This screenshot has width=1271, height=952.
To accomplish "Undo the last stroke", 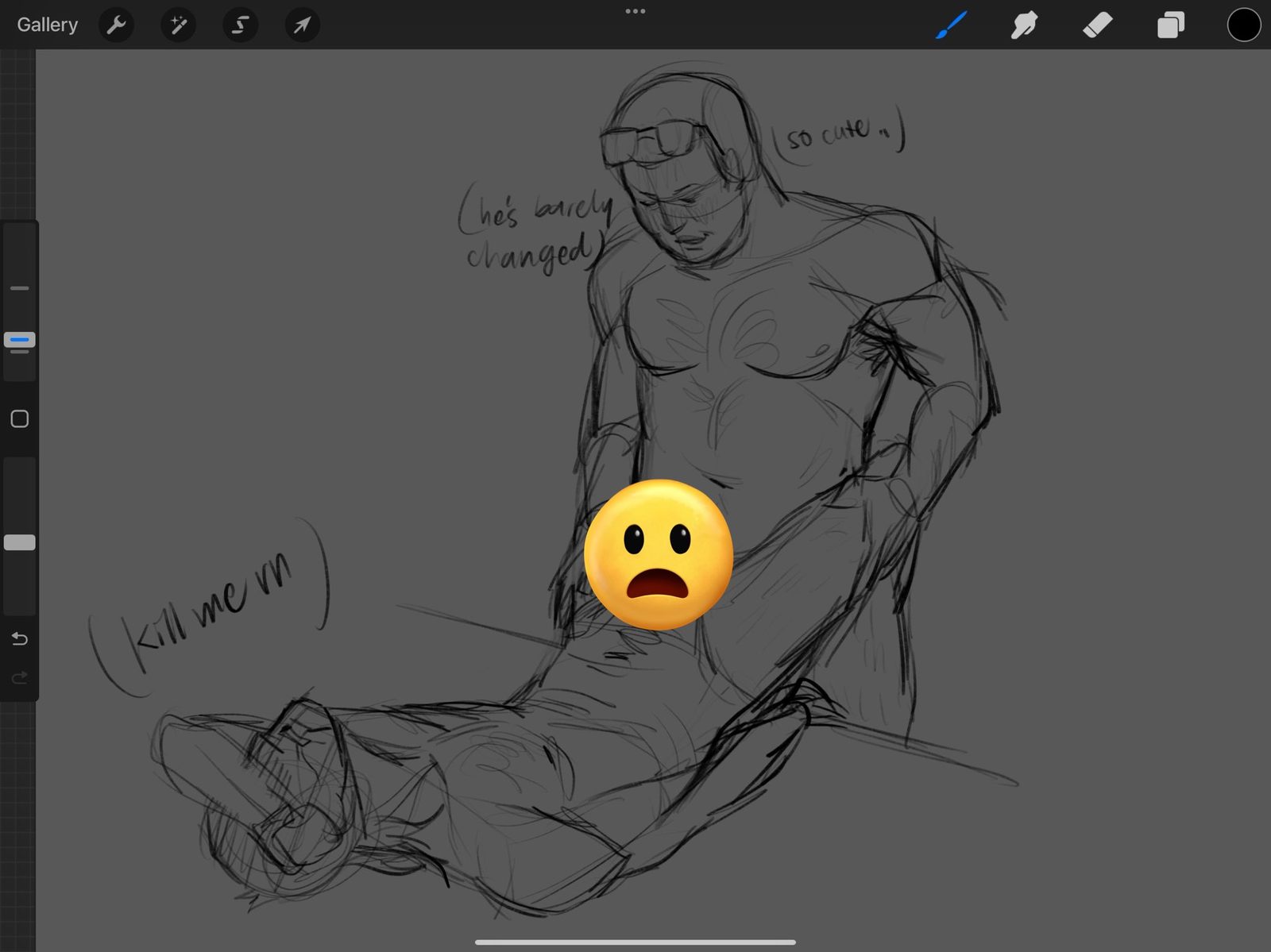I will point(20,638).
